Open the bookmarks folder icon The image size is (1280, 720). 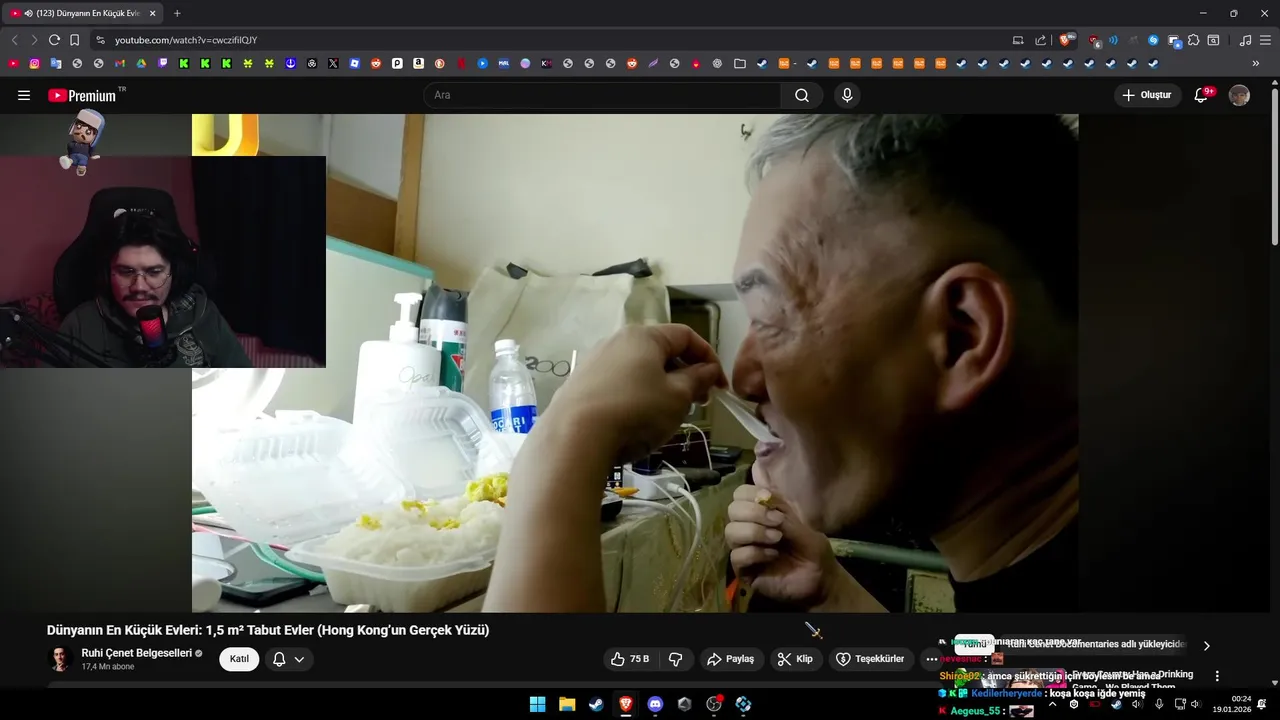click(x=739, y=63)
